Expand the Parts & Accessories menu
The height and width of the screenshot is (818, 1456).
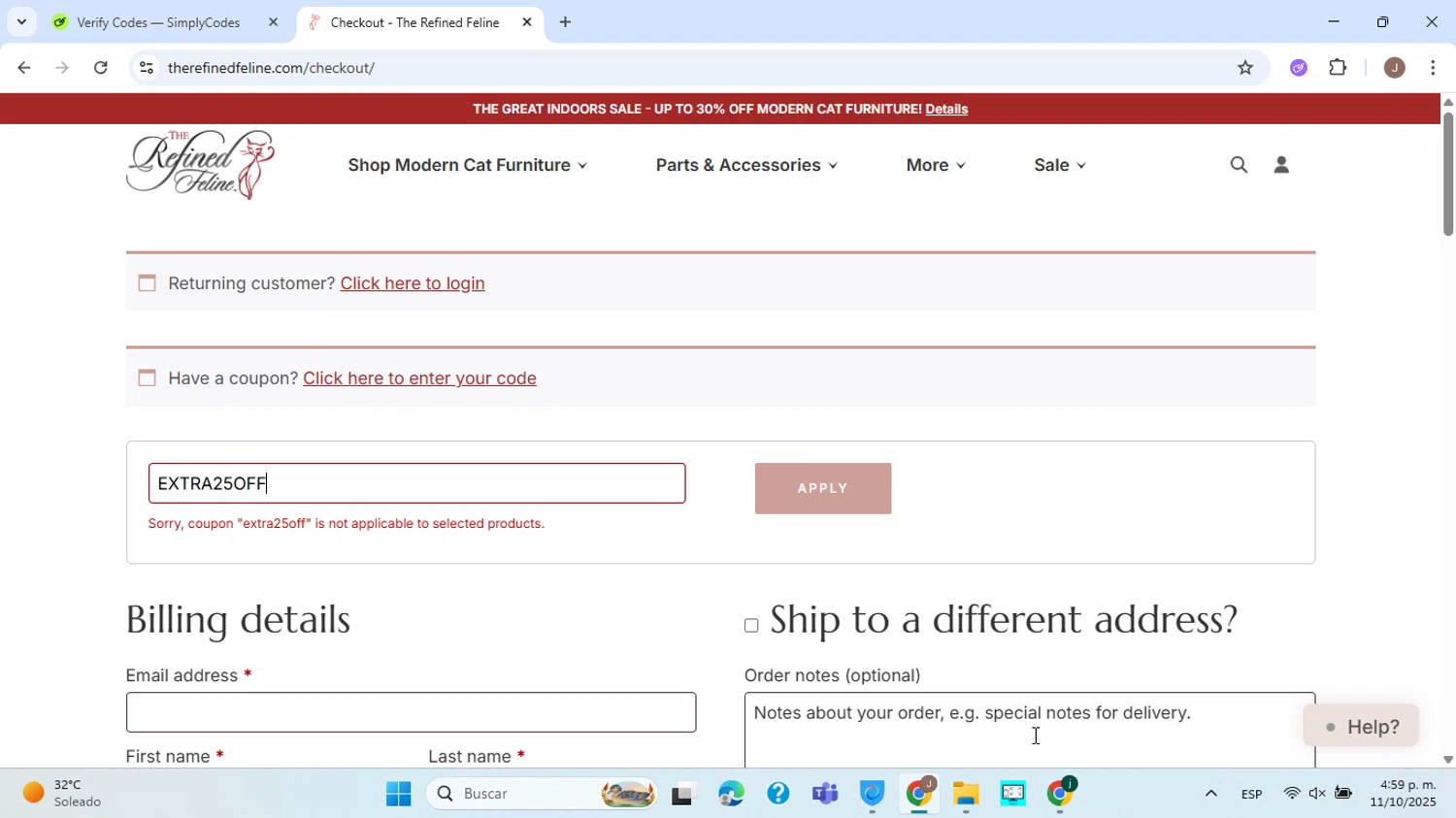746,165
